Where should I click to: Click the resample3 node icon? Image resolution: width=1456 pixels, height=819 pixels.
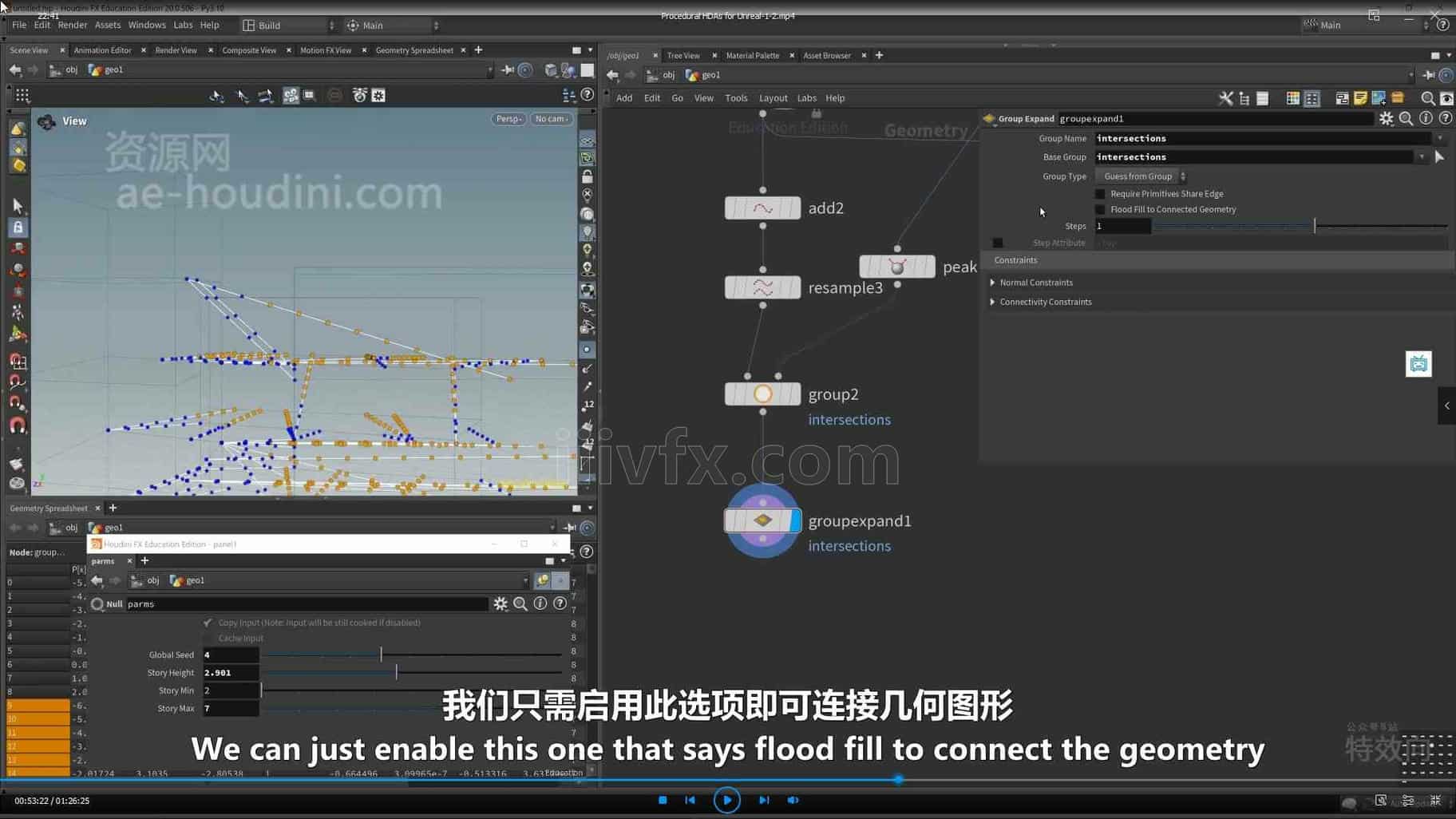click(762, 287)
